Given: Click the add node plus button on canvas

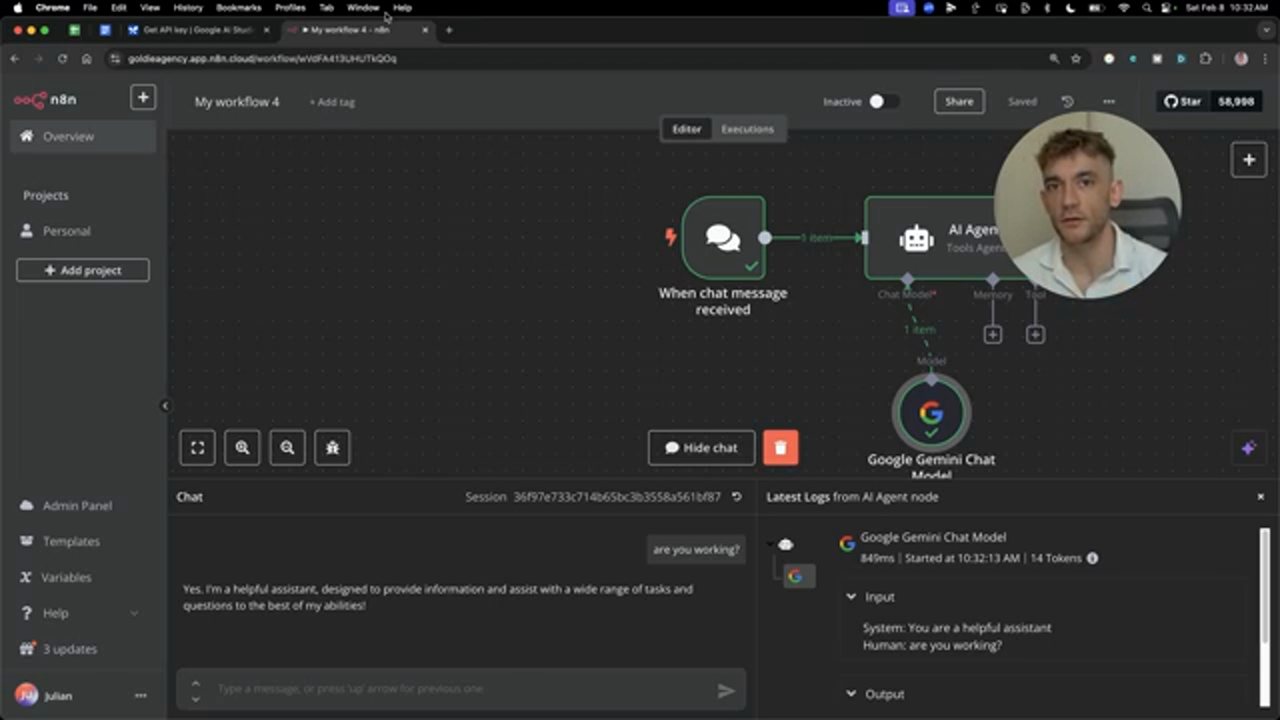Looking at the screenshot, I should [x=1249, y=160].
